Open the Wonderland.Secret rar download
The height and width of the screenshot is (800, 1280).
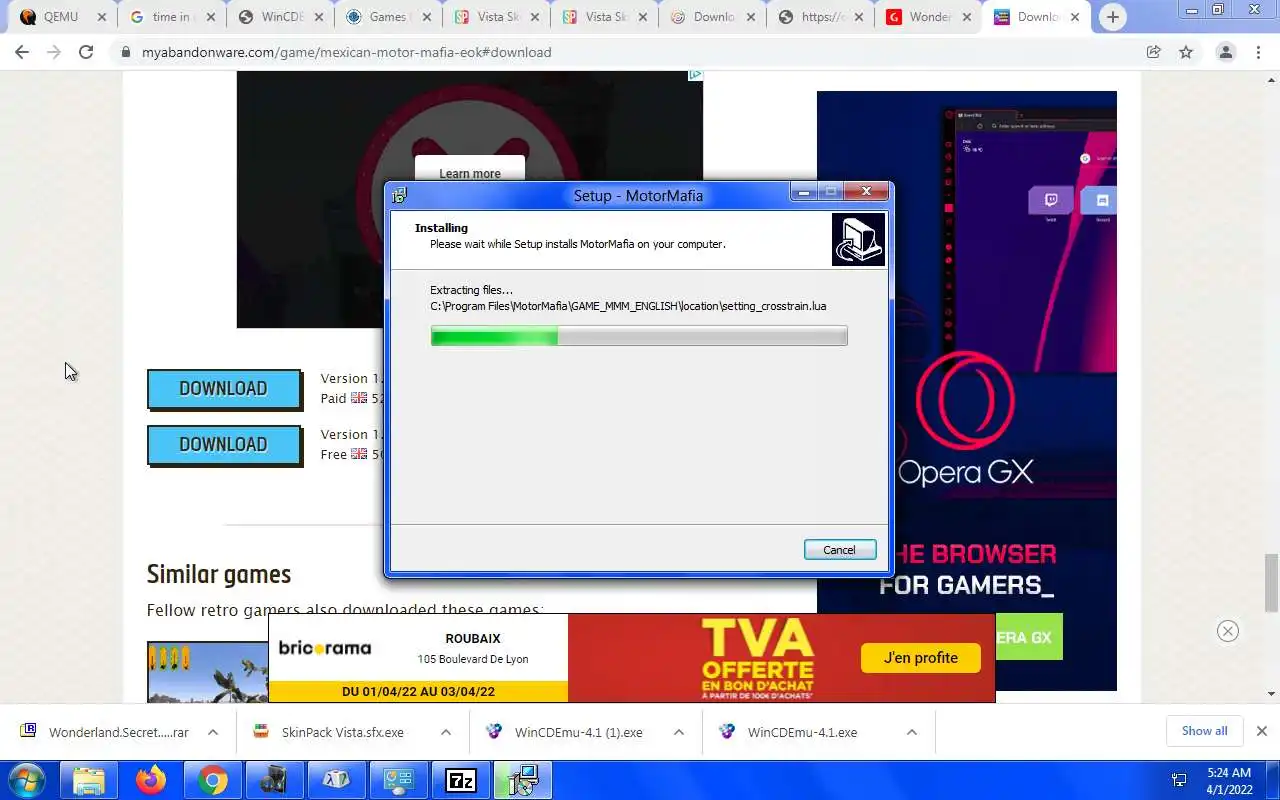[105, 732]
